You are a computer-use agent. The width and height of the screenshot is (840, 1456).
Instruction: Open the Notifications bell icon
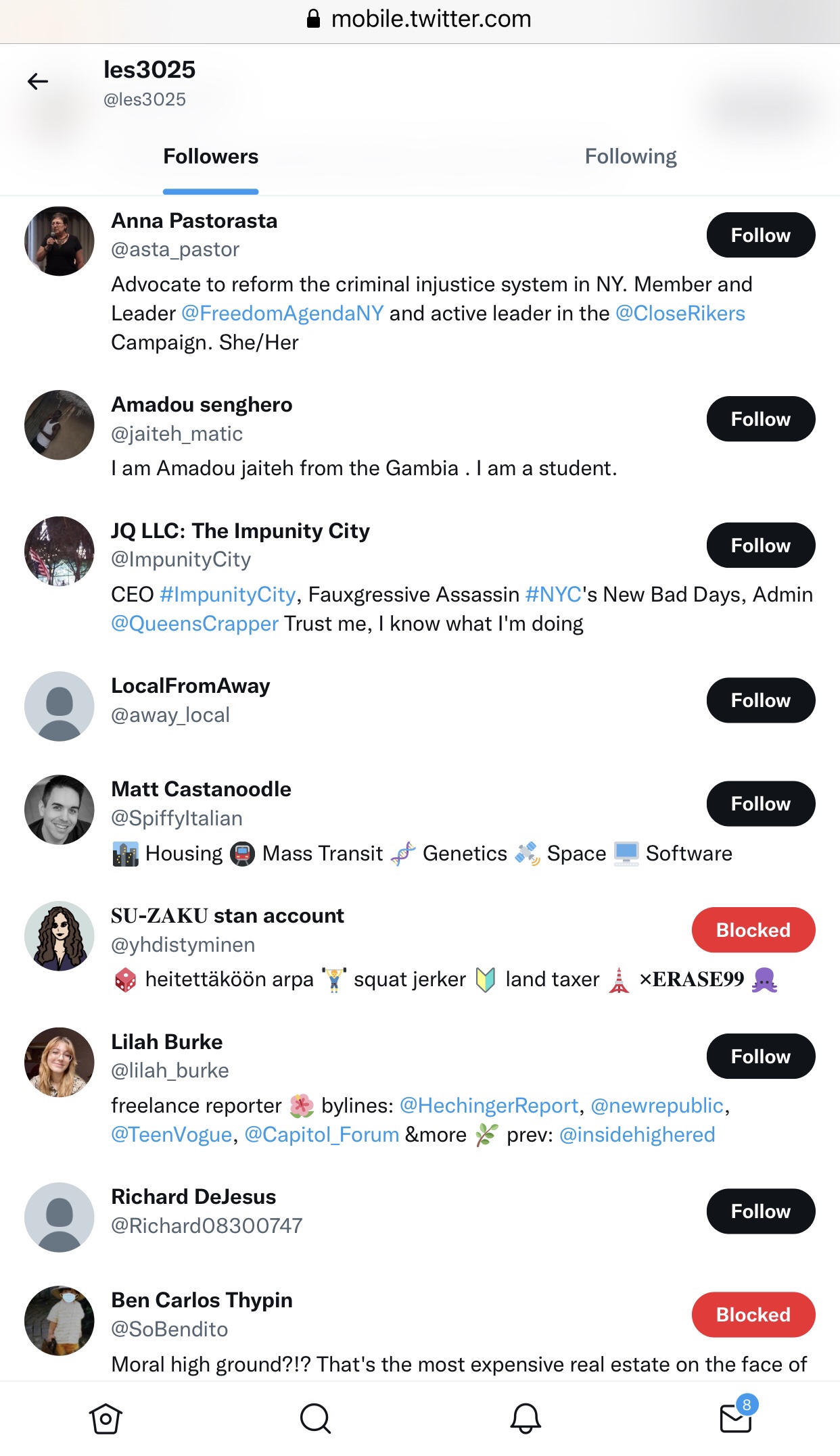pyautogui.click(x=526, y=1418)
